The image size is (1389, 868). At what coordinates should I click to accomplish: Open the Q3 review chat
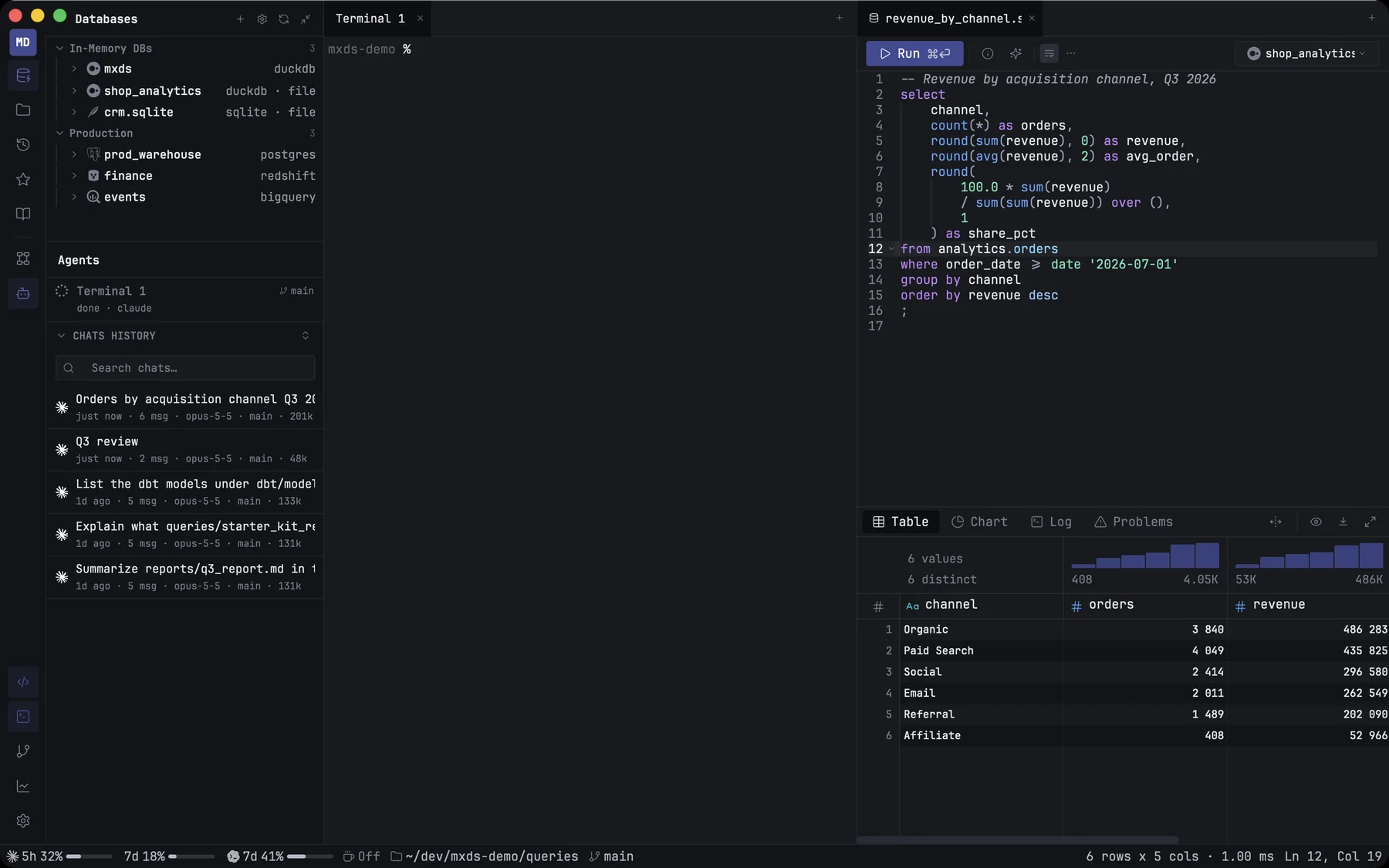[x=185, y=449]
